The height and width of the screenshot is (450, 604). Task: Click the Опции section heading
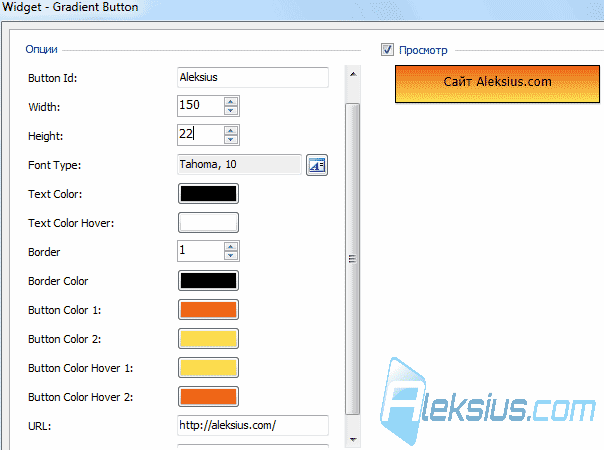coord(41,50)
